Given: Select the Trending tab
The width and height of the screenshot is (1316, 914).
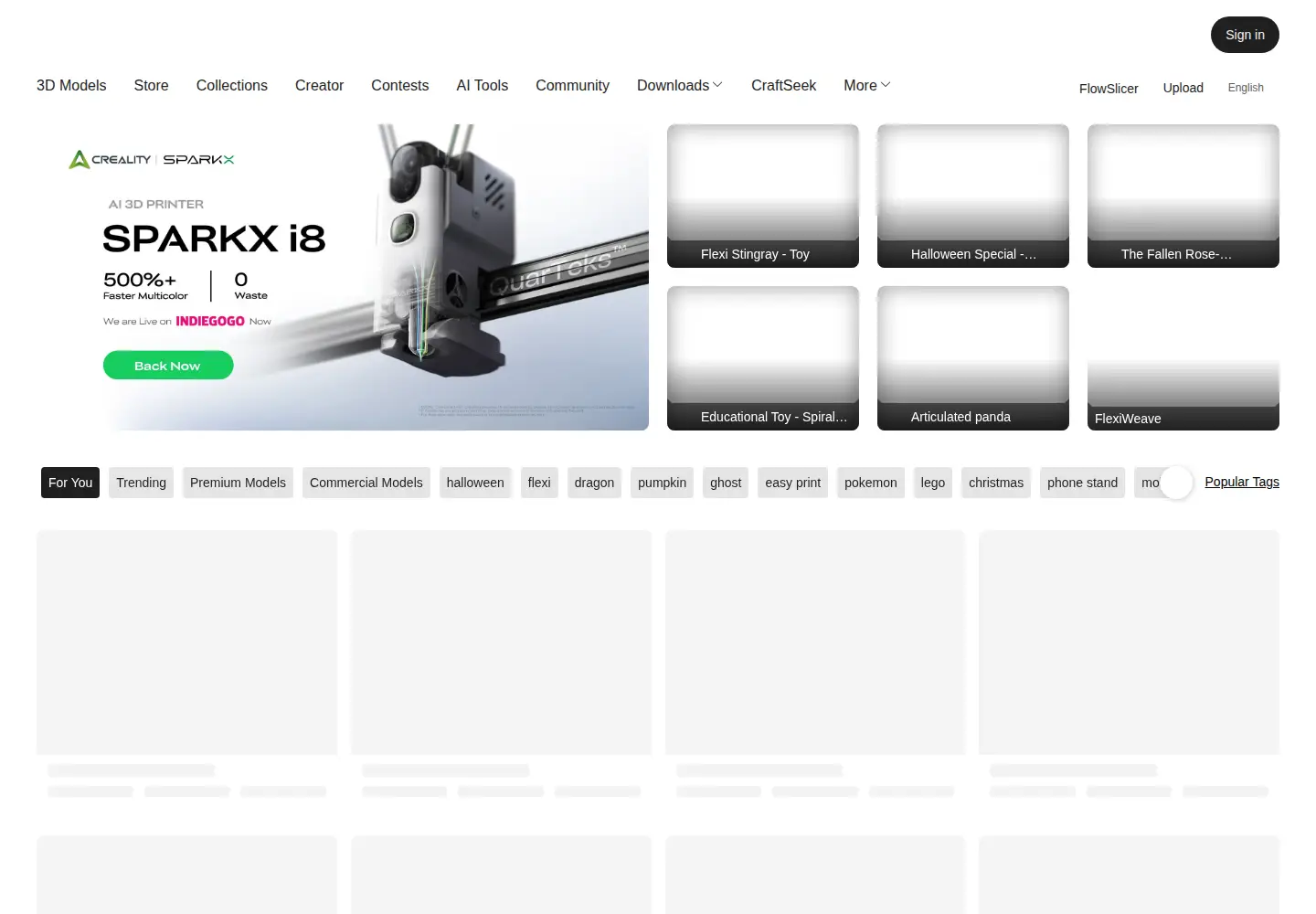Looking at the screenshot, I should click(141, 483).
